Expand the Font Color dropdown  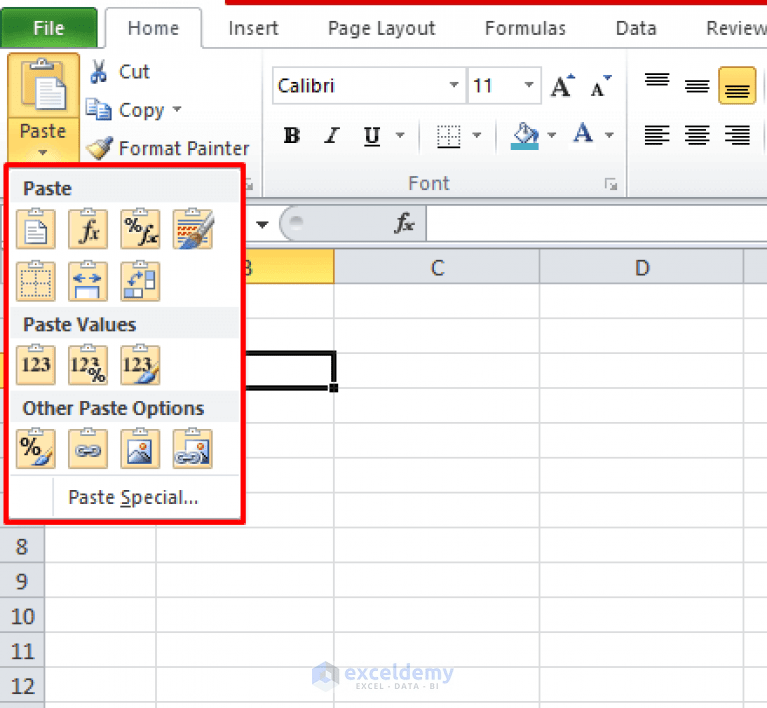tap(609, 135)
